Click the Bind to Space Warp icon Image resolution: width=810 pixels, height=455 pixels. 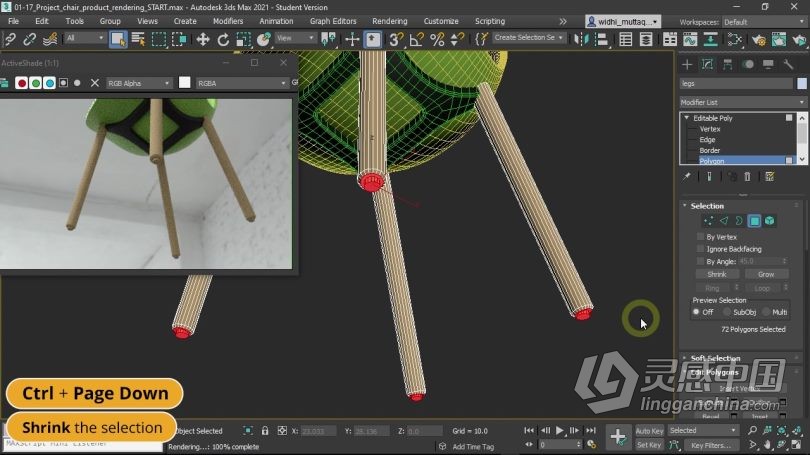tap(50, 39)
